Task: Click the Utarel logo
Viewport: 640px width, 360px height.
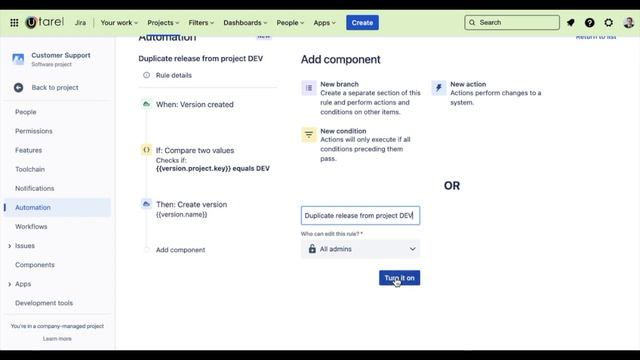Action: pos(44,22)
